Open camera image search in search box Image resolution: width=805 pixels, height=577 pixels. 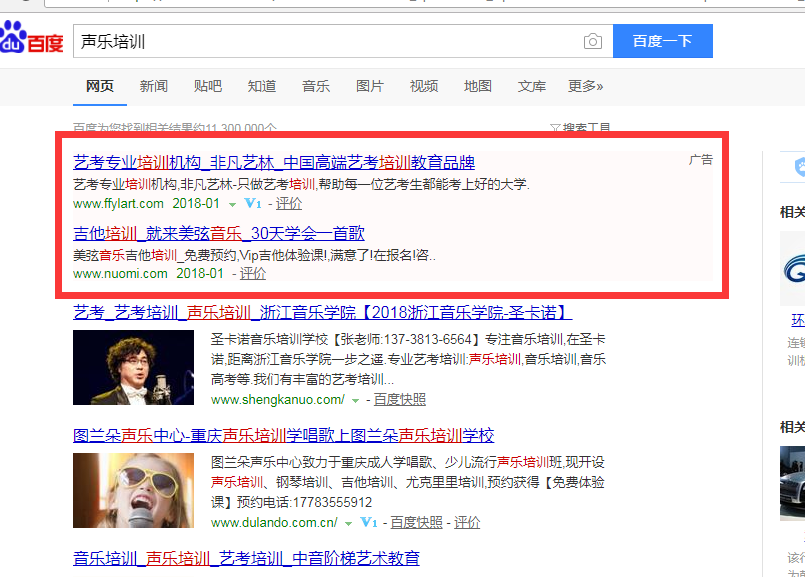pos(593,41)
